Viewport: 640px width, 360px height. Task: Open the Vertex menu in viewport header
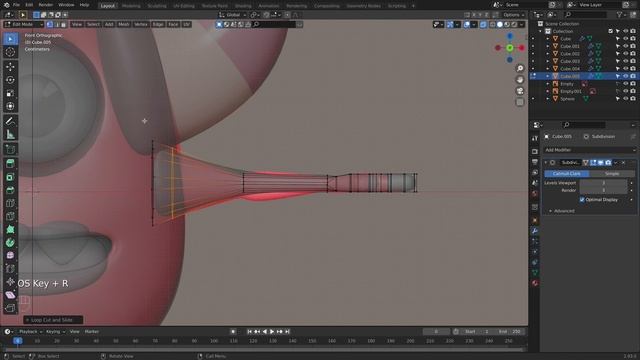pyautogui.click(x=141, y=24)
